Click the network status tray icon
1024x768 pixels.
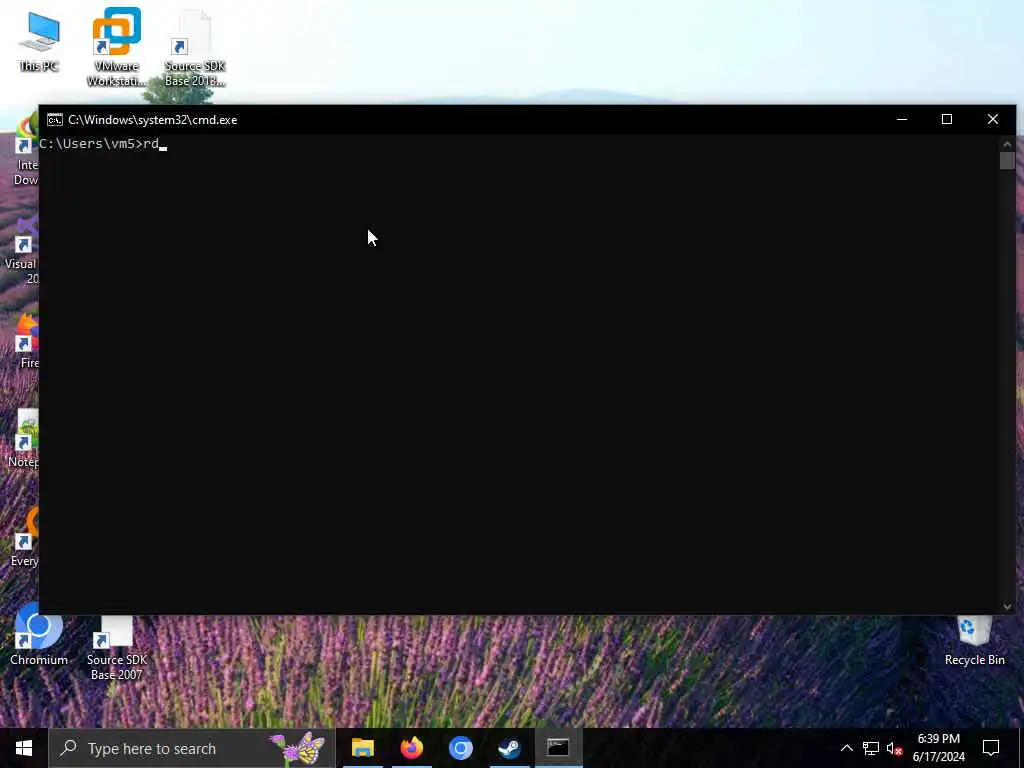(x=871, y=748)
